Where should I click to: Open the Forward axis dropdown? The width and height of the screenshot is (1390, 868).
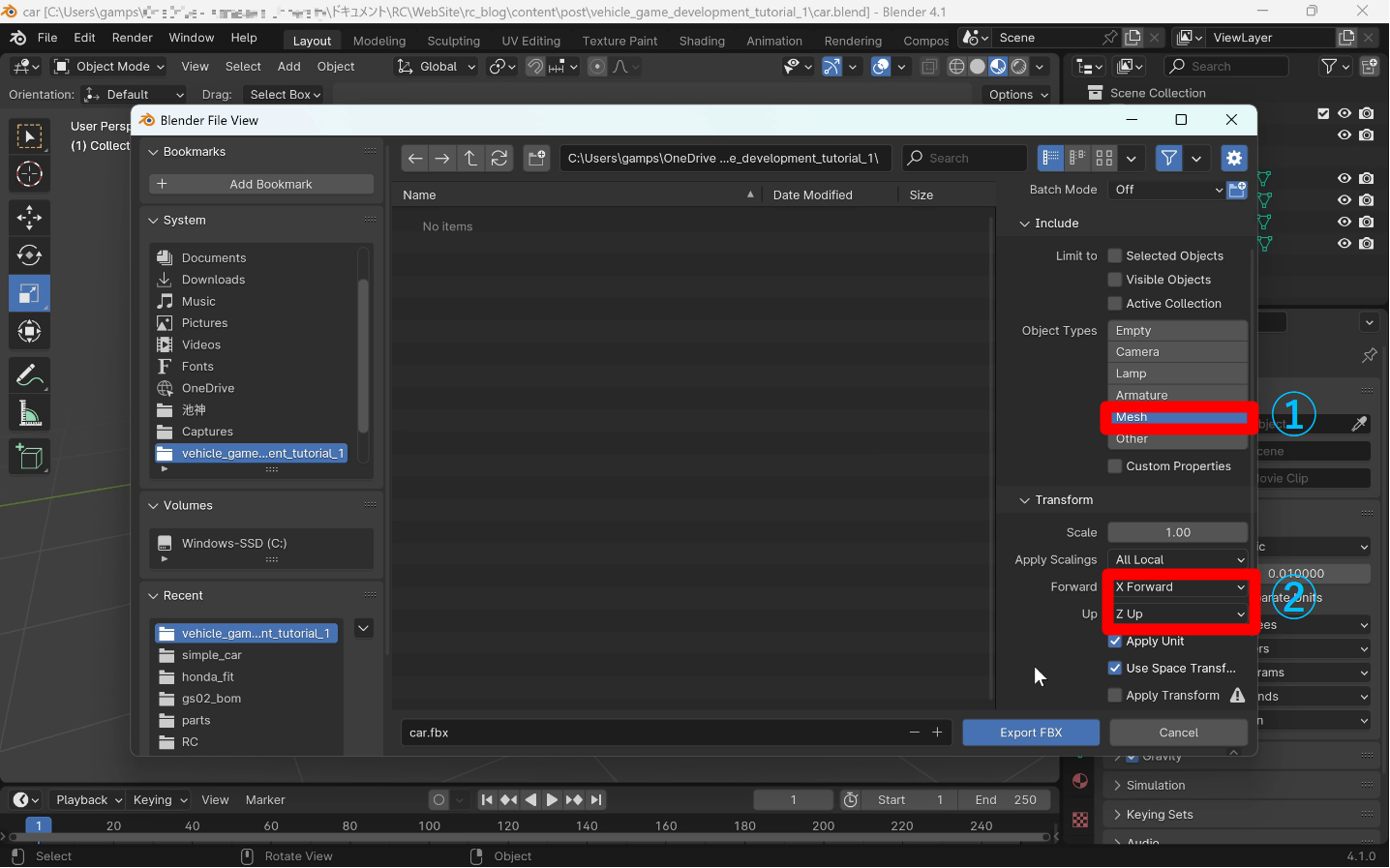[1178, 586]
